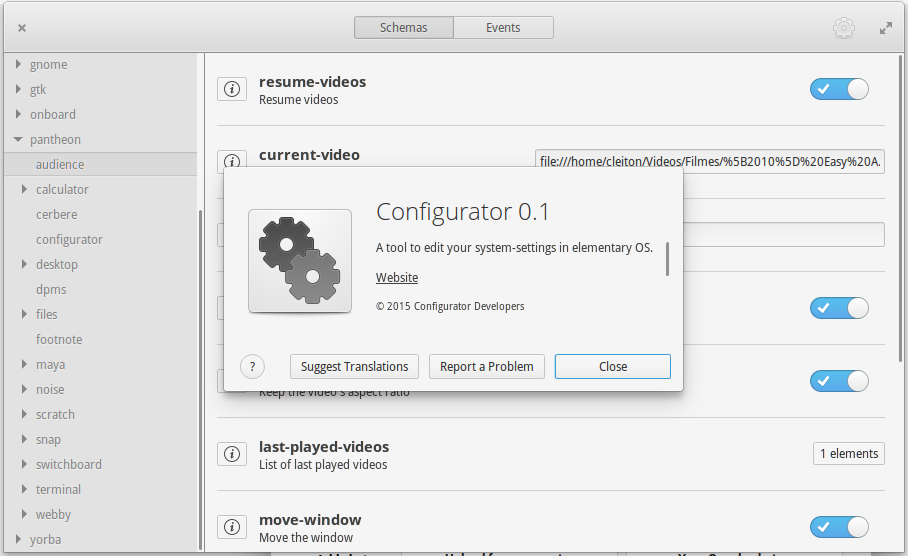This screenshot has height=556, width=908.
Task: Select the switchboard entry label
Action: [68, 464]
